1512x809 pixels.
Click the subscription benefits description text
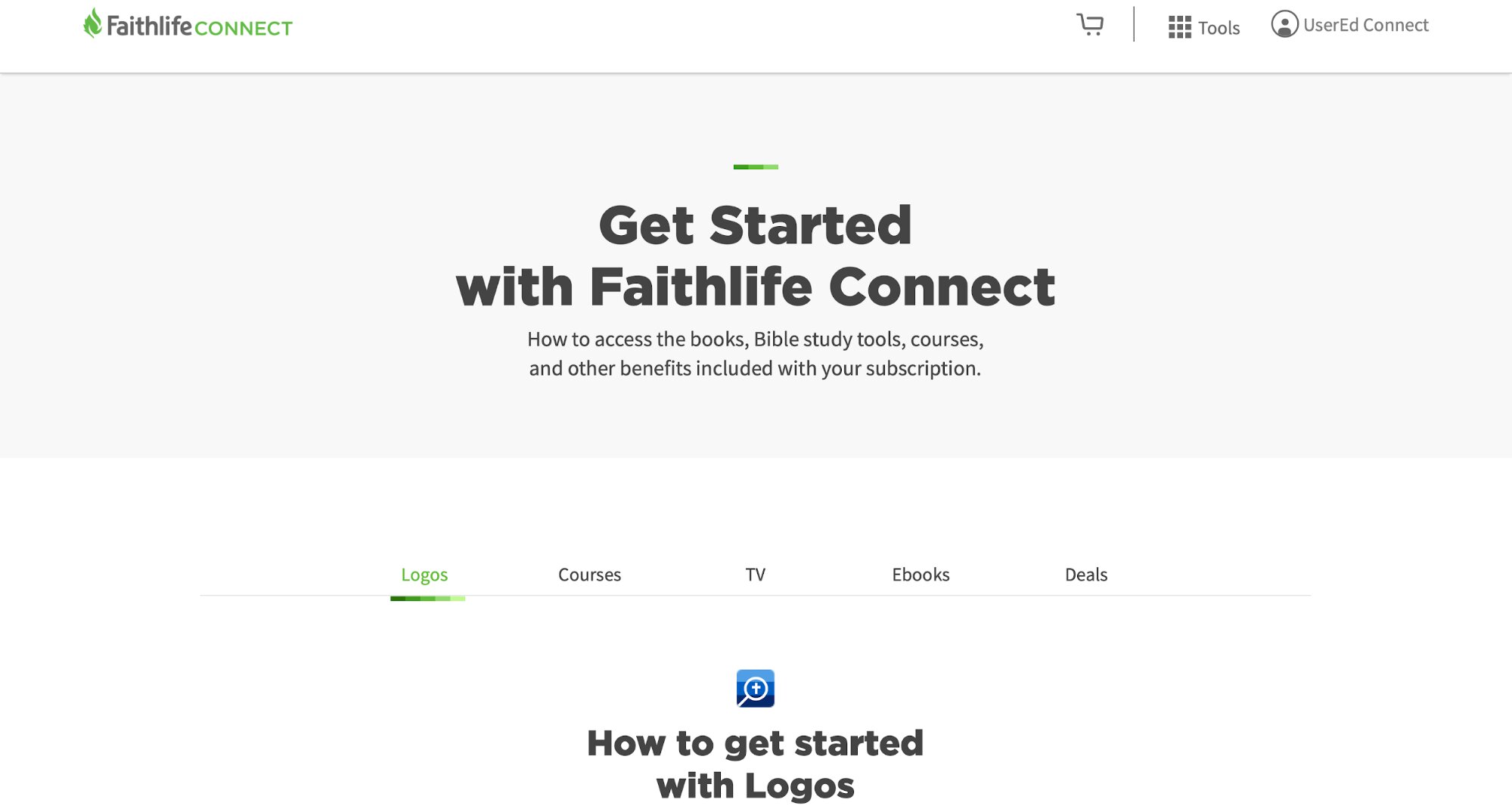tap(755, 353)
